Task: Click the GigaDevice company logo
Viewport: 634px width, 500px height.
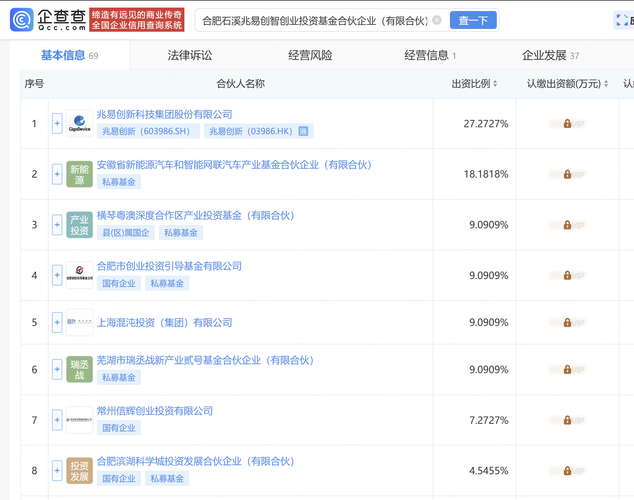Action: (79, 123)
